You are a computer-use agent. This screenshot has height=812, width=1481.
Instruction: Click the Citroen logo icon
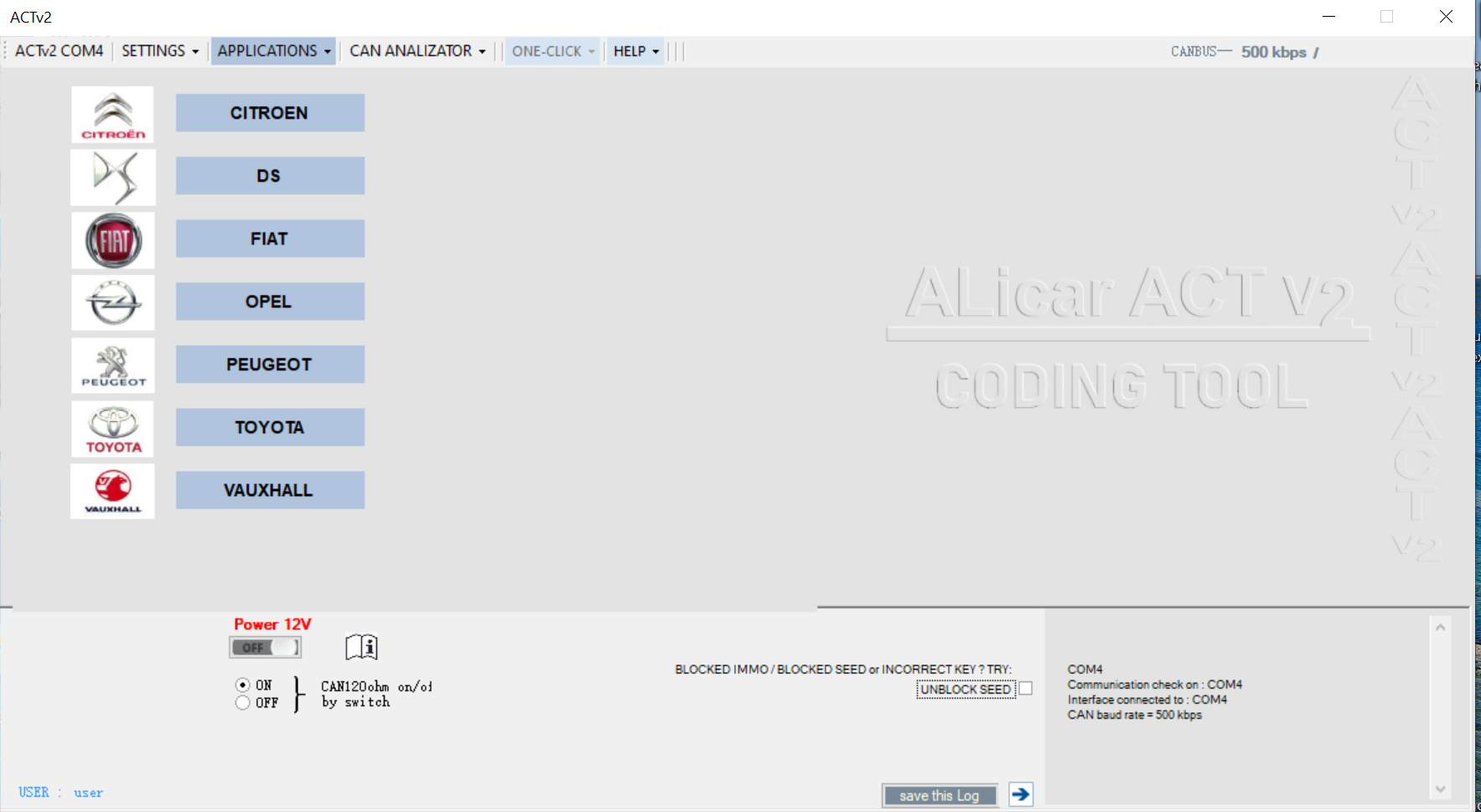(113, 115)
